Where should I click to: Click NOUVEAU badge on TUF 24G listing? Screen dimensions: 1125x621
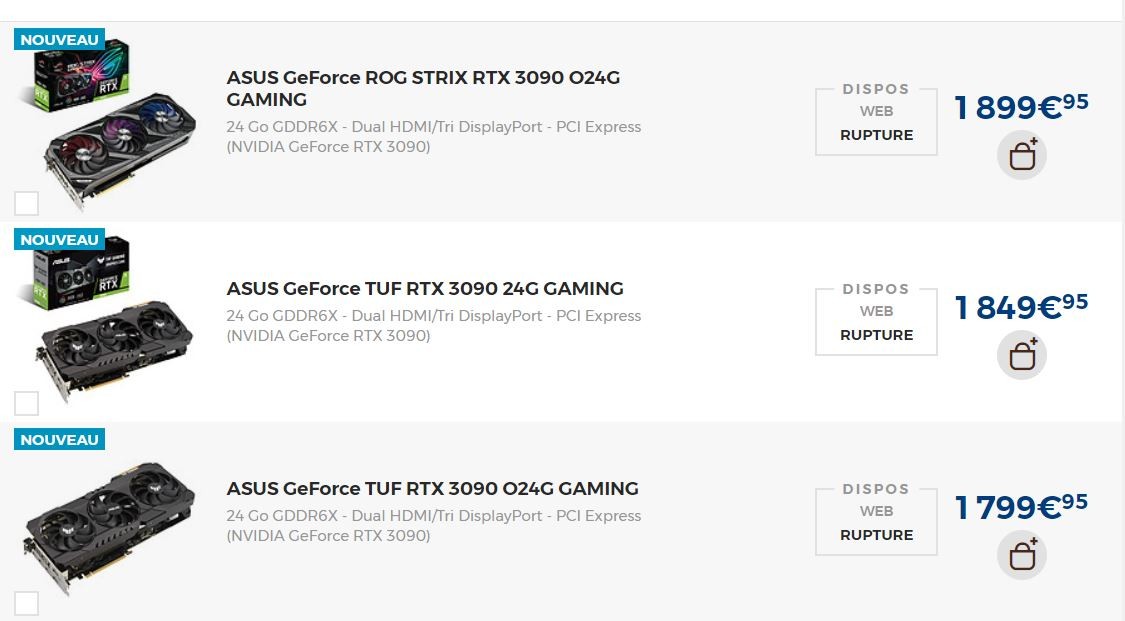(x=59, y=240)
